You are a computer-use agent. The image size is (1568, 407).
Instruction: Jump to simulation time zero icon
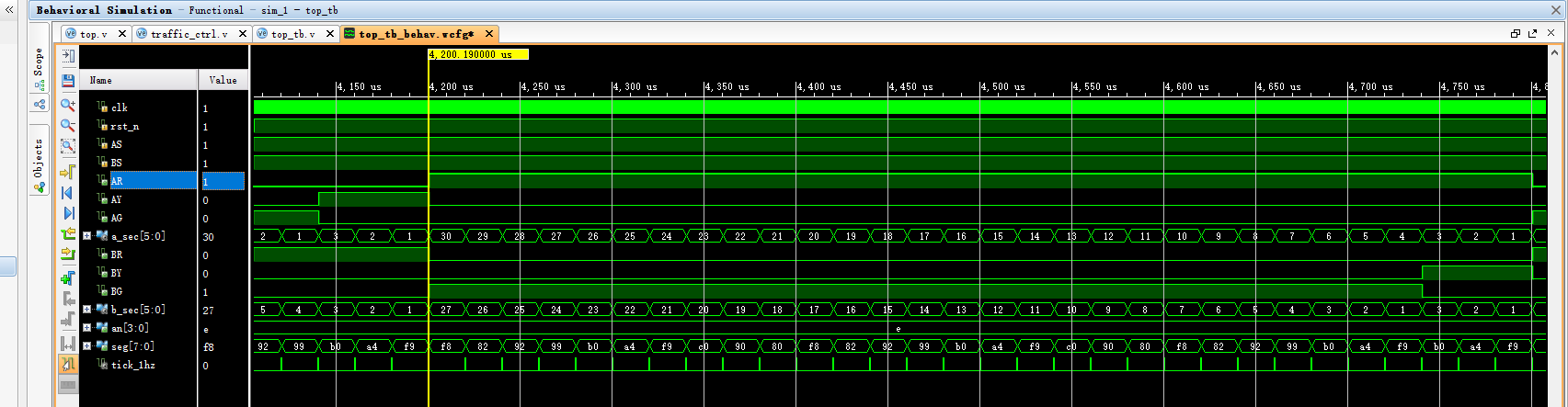(x=68, y=193)
